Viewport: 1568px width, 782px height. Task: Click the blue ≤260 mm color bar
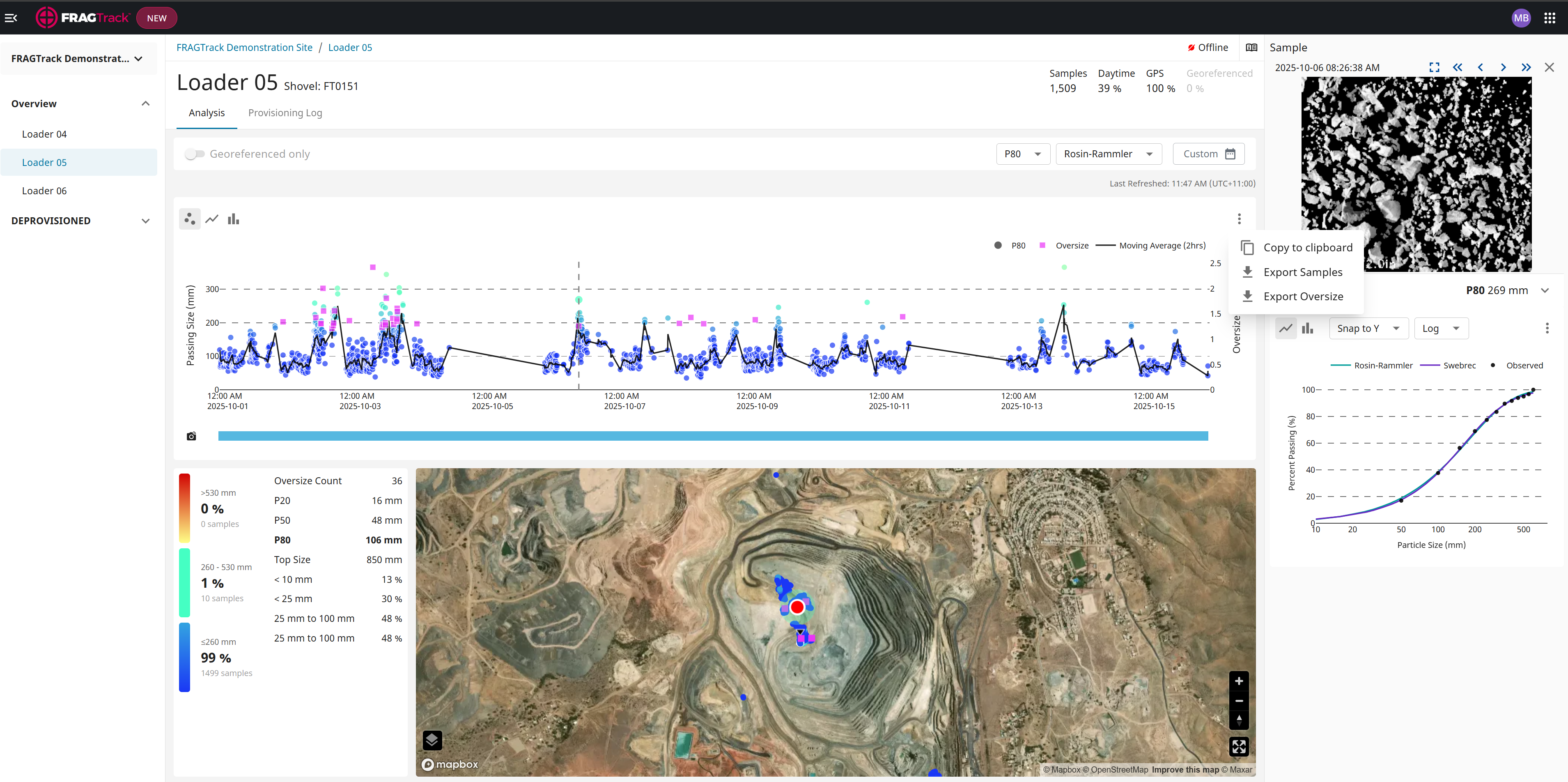click(184, 657)
